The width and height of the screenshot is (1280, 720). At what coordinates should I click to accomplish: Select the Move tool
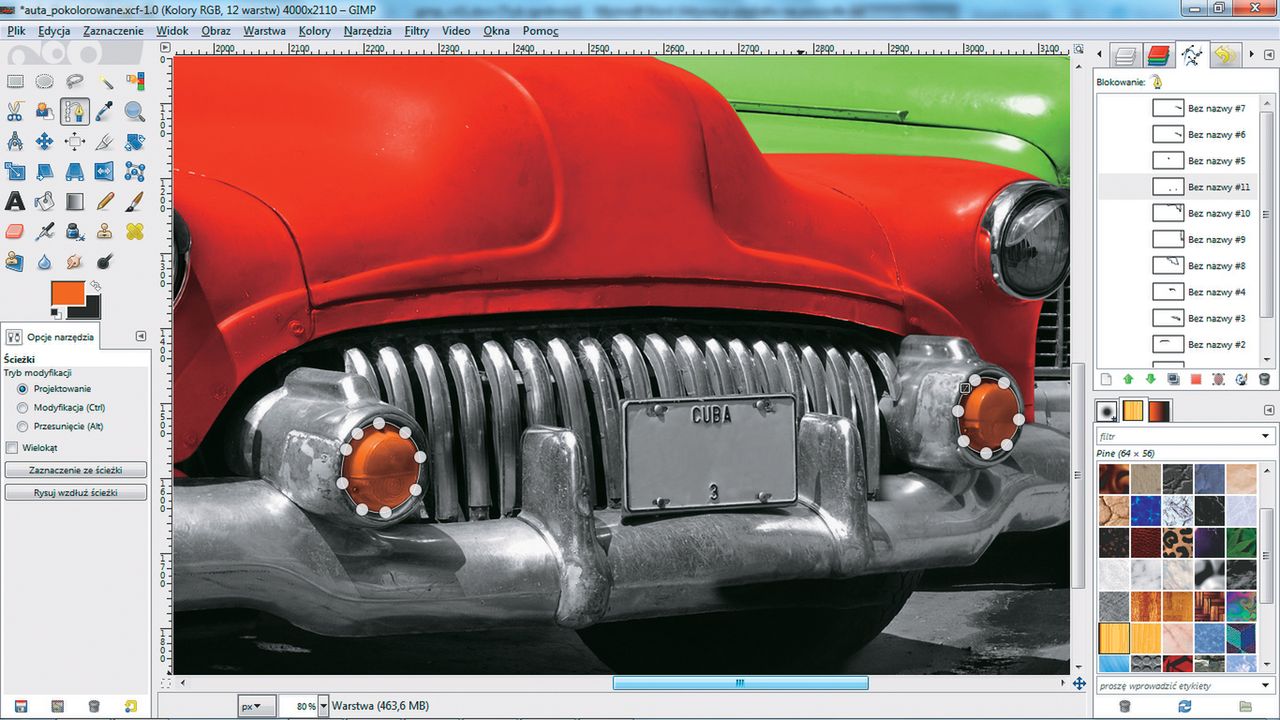point(45,142)
